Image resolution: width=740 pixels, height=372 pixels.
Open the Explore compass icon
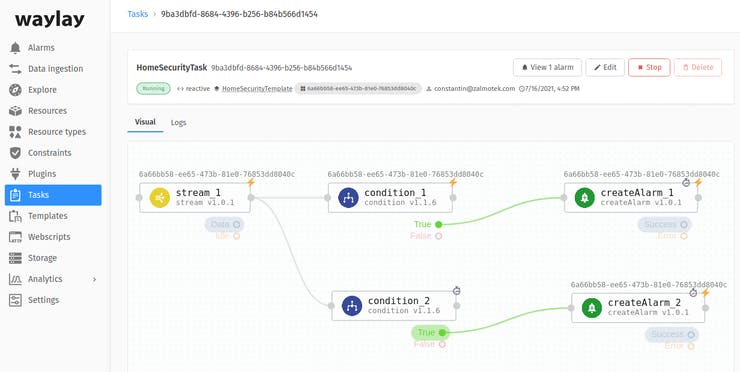[x=15, y=90]
